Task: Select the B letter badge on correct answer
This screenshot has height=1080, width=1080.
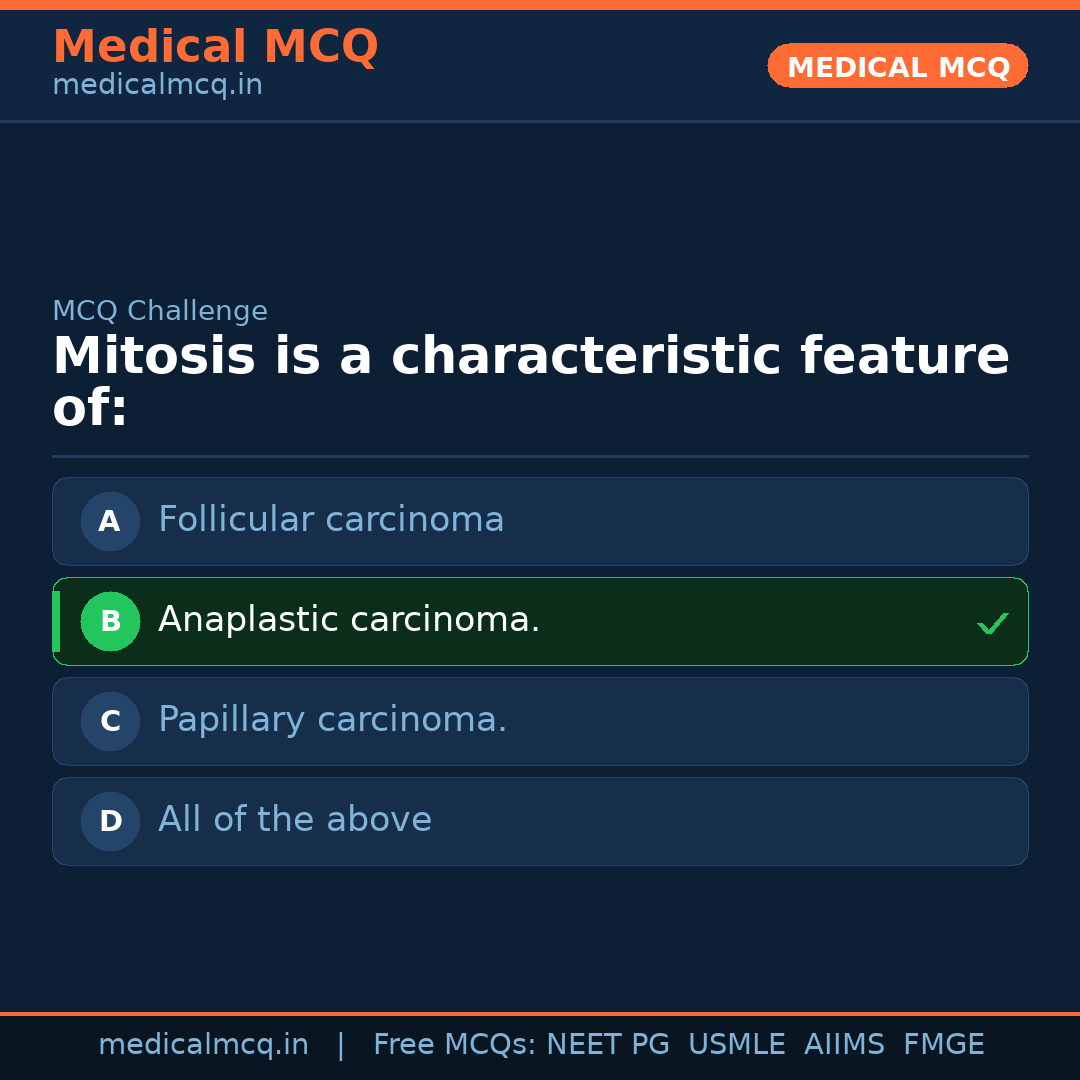Action: (x=110, y=621)
